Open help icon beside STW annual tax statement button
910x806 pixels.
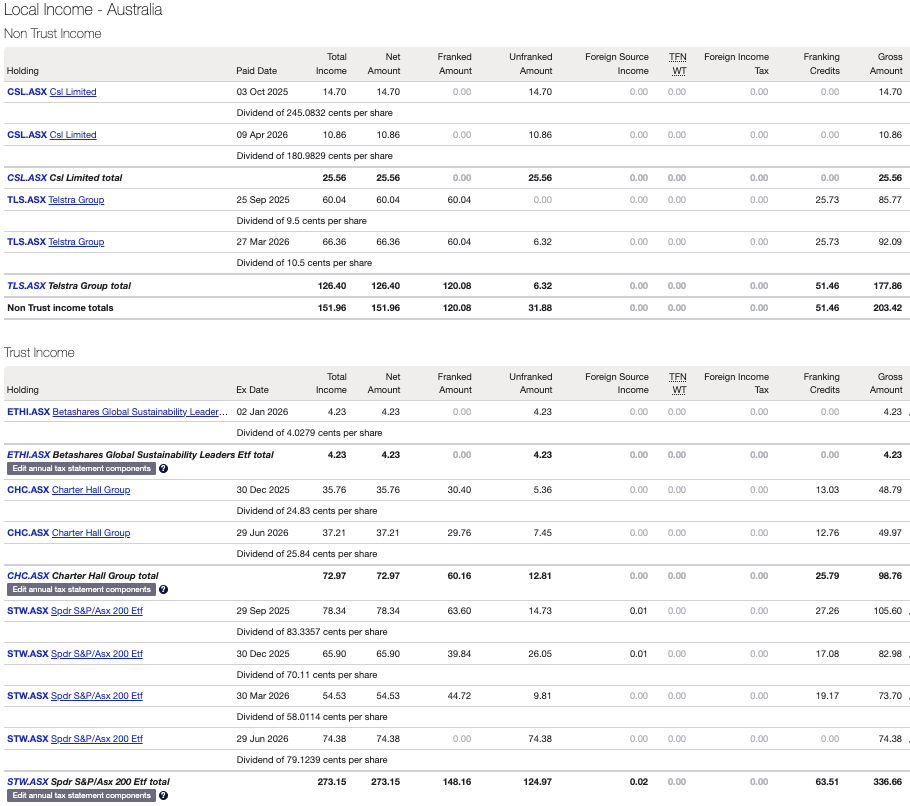click(164, 796)
